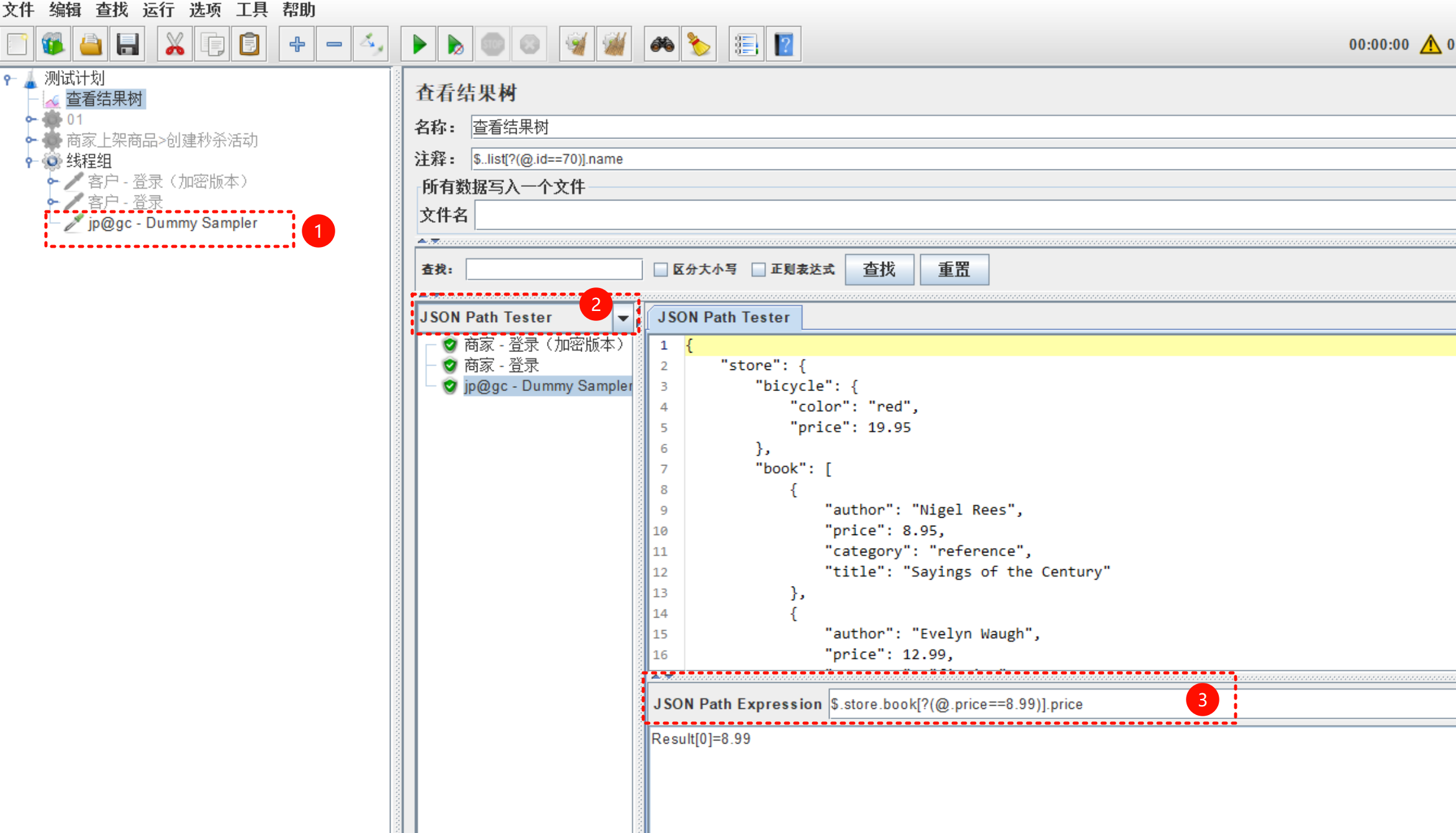
Task: Enable the 正则表达式 checkbox
Action: (758, 269)
